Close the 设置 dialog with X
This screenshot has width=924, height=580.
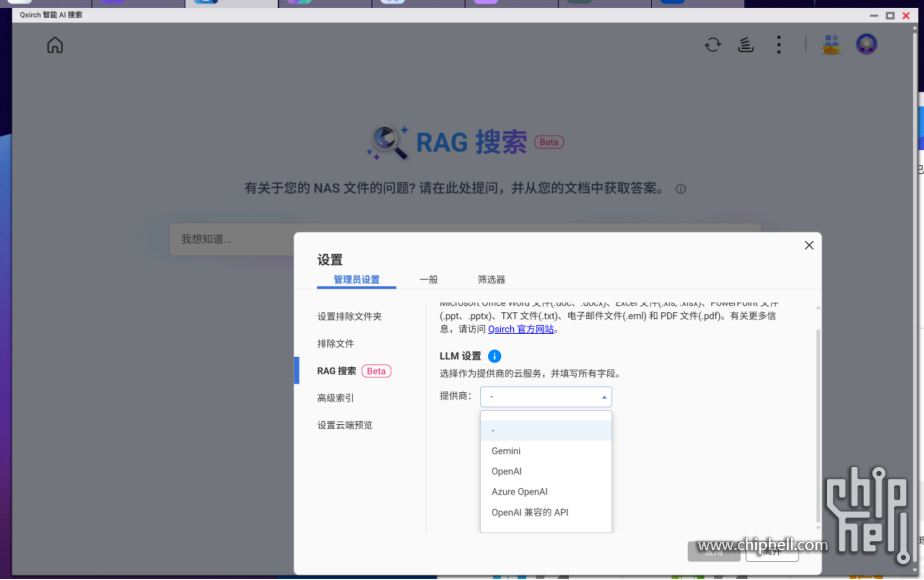(x=809, y=245)
